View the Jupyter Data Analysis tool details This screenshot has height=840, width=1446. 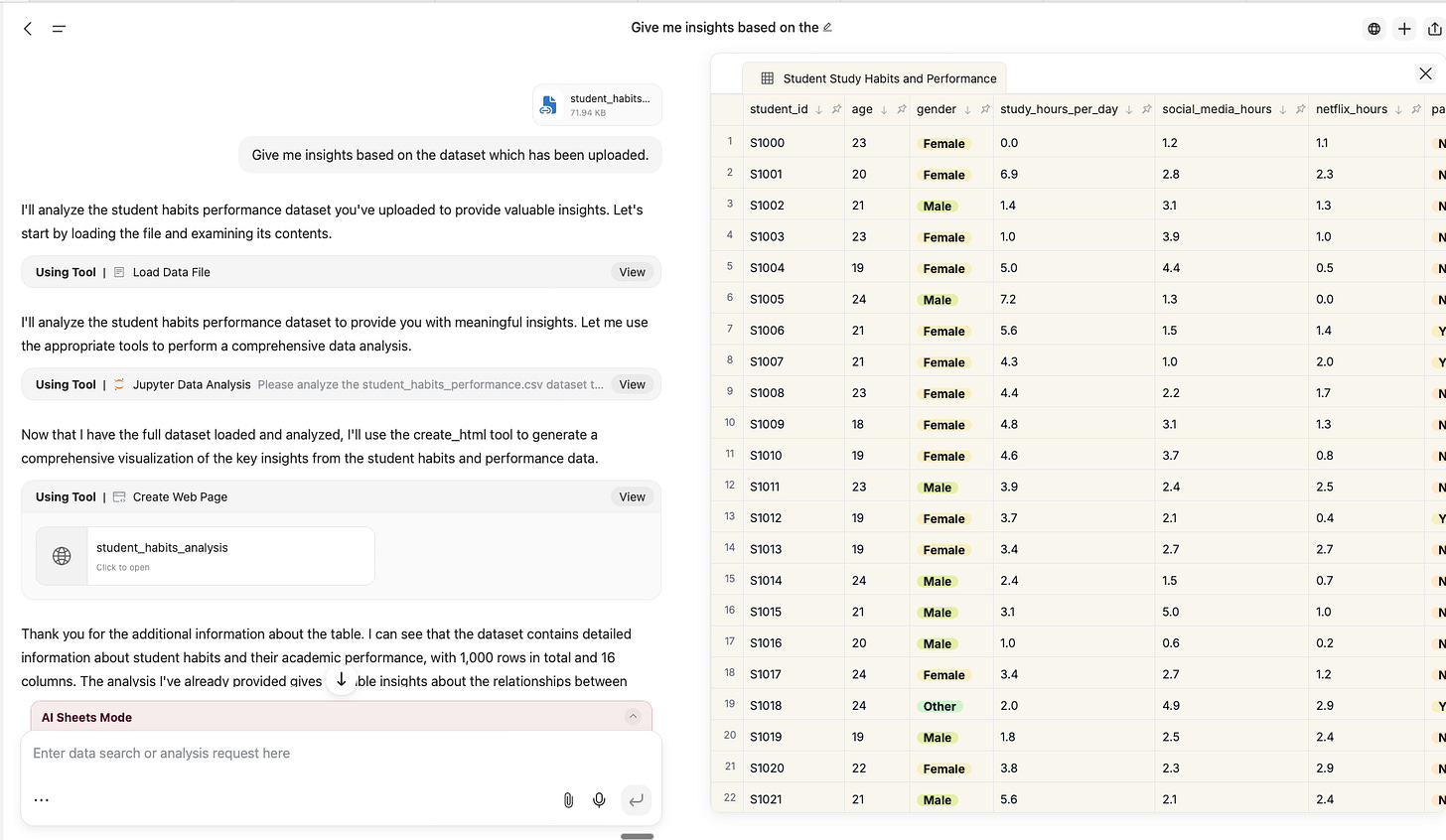(x=632, y=384)
